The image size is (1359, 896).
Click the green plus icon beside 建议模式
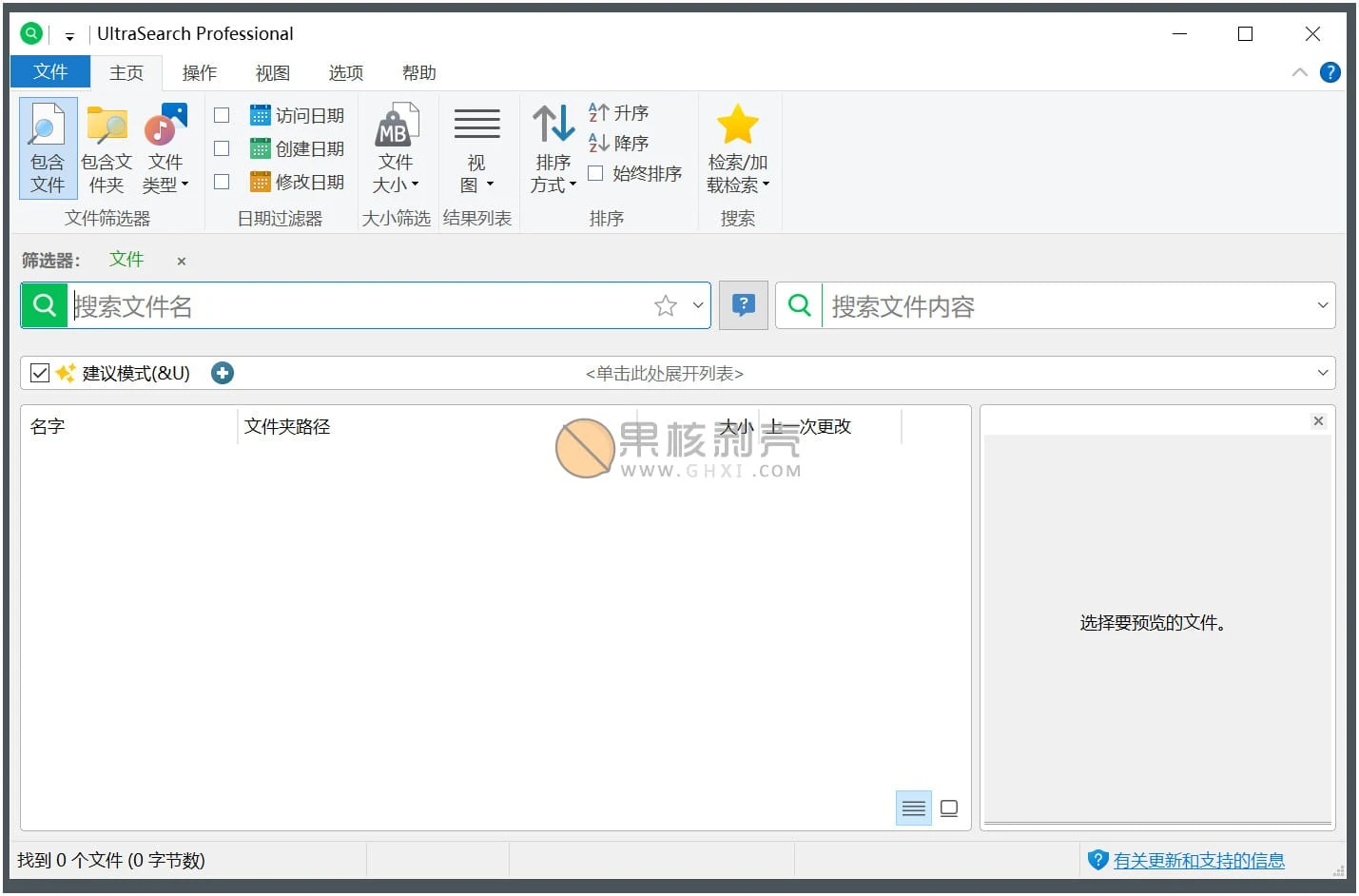click(x=223, y=373)
